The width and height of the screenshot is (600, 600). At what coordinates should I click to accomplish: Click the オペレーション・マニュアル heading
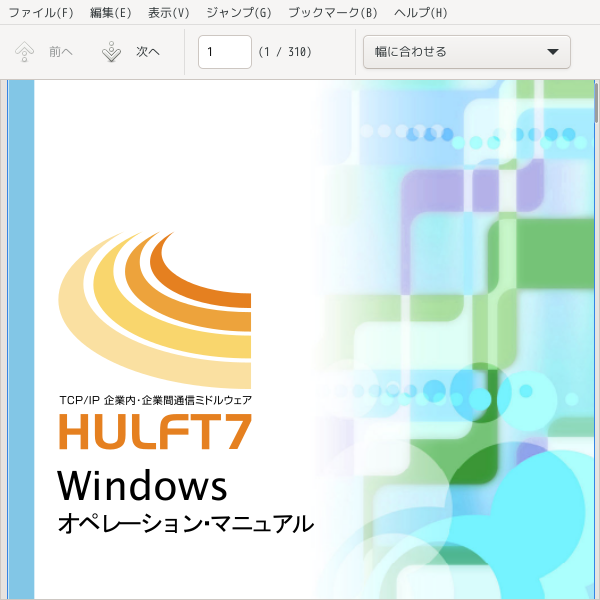pyautogui.click(x=186, y=524)
